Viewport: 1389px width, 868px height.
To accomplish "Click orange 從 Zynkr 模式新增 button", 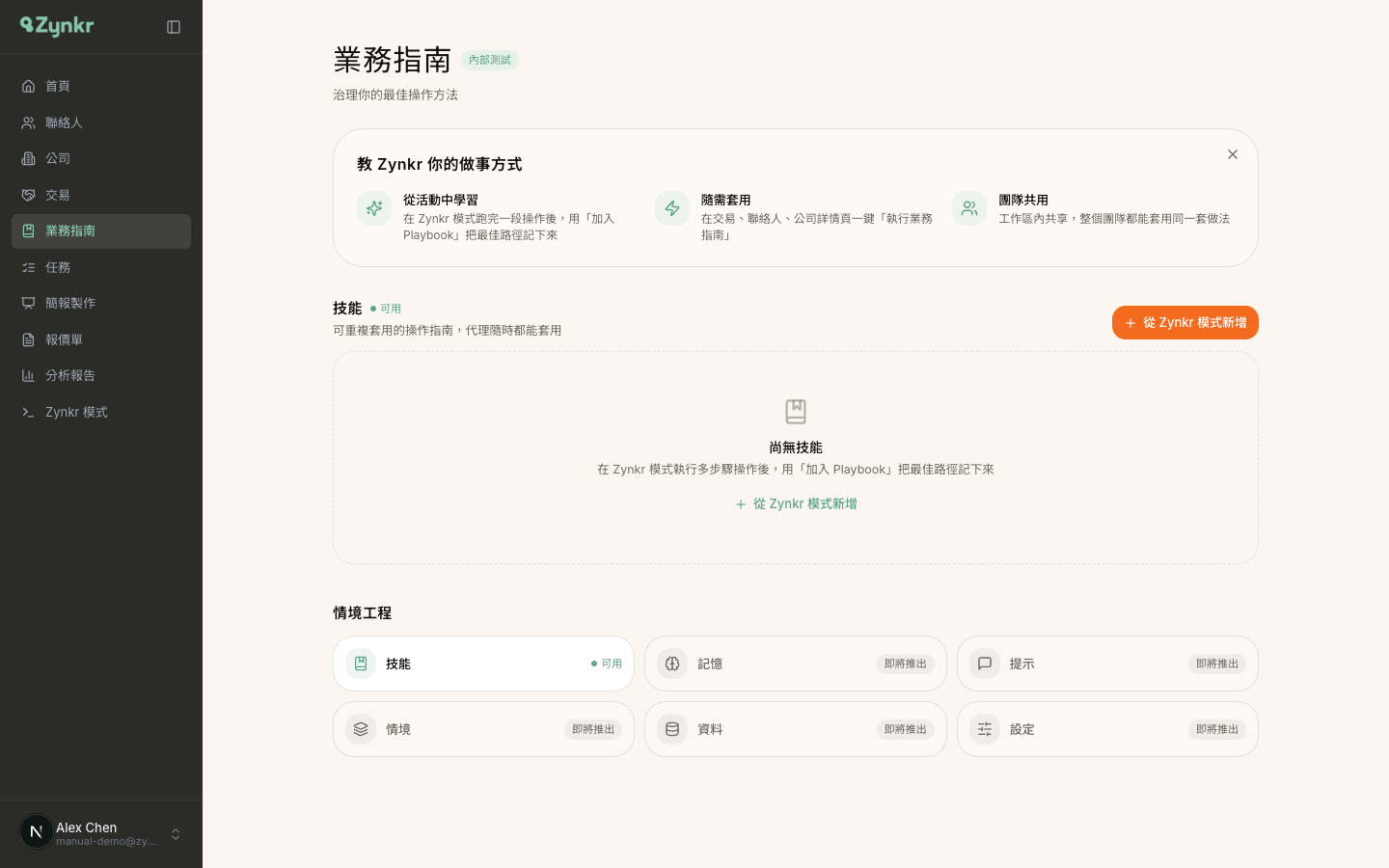I will coord(1185,323).
